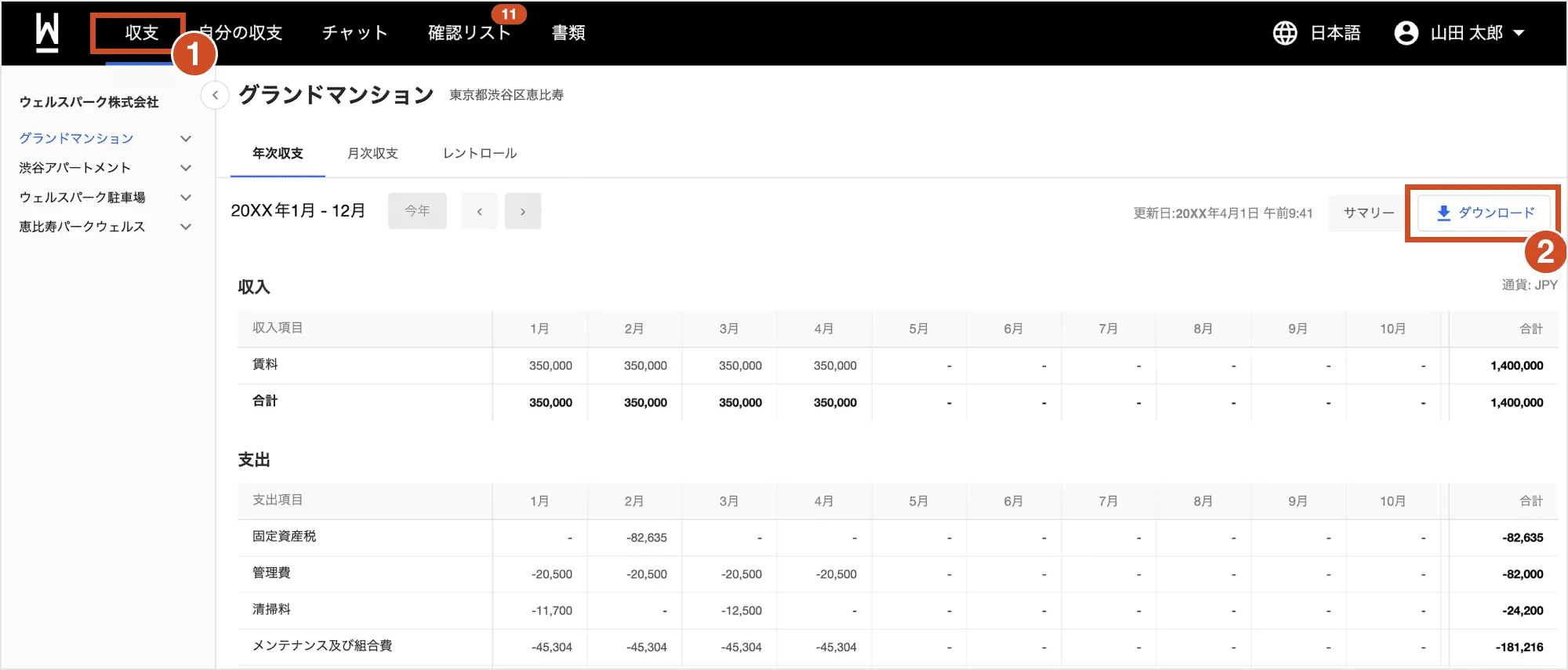This screenshot has width=1568, height=670.
Task: Switch to the レントロール tab
Action: pyautogui.click(x=480, y=153)
